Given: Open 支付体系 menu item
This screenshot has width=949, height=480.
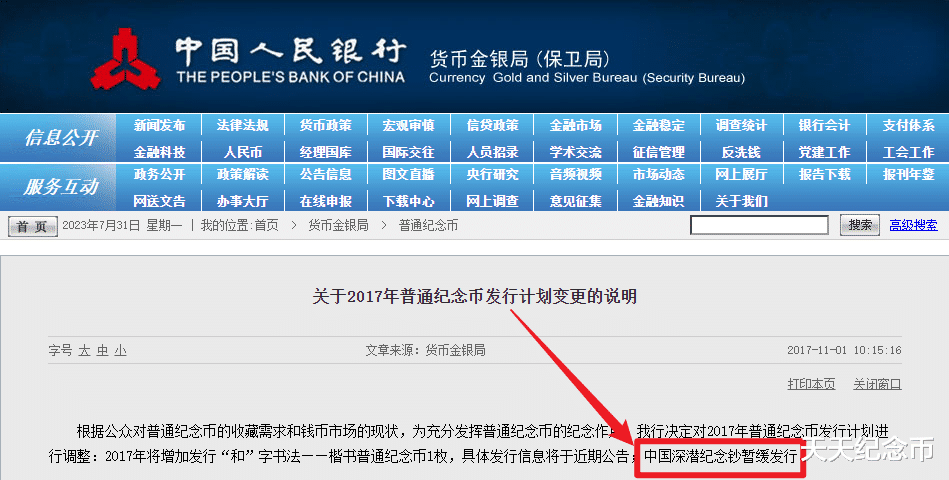Looking at the screenshot, I should 908,125.
